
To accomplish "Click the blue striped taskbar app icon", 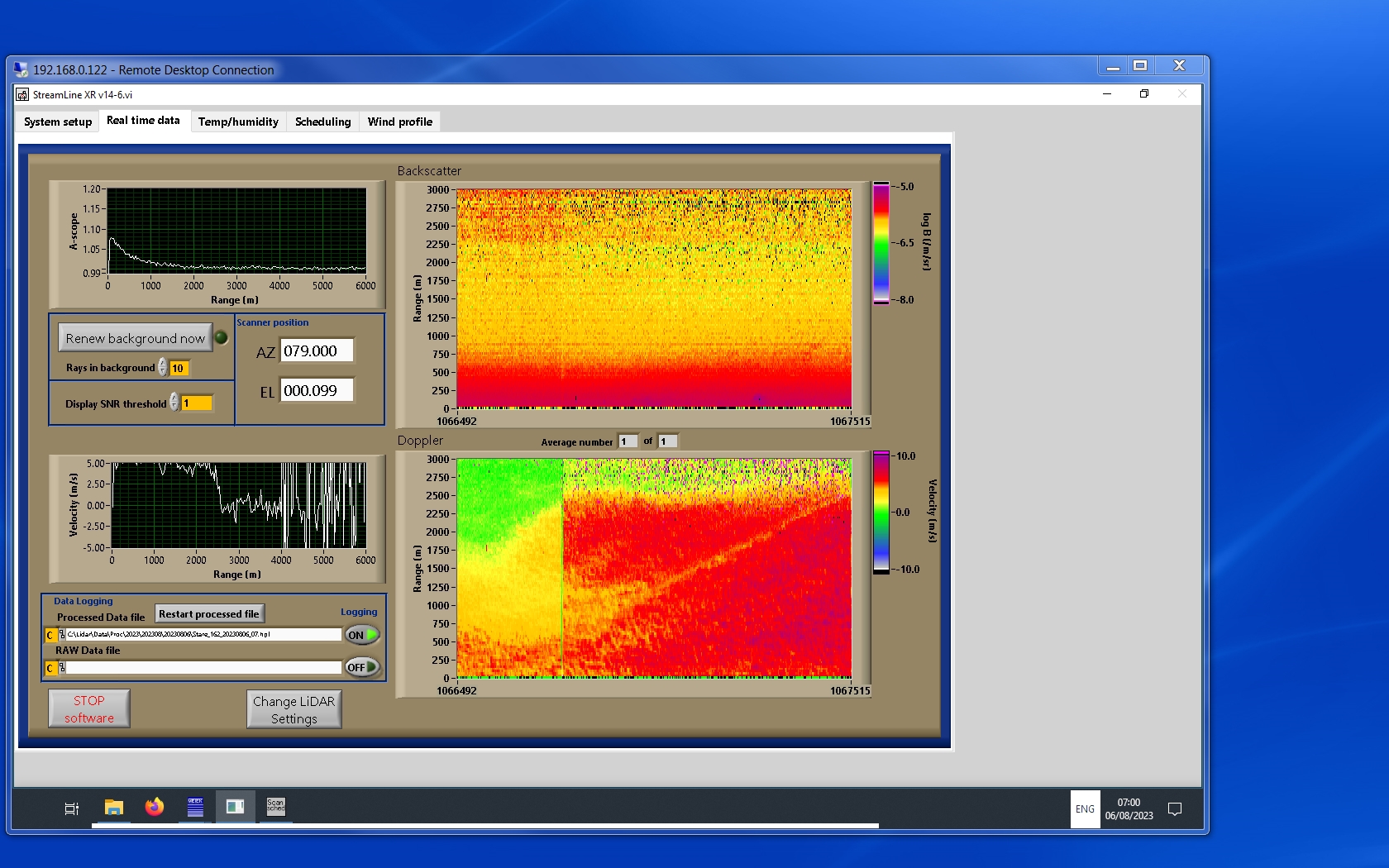I will pyautogui.click(x=195, y=807).
